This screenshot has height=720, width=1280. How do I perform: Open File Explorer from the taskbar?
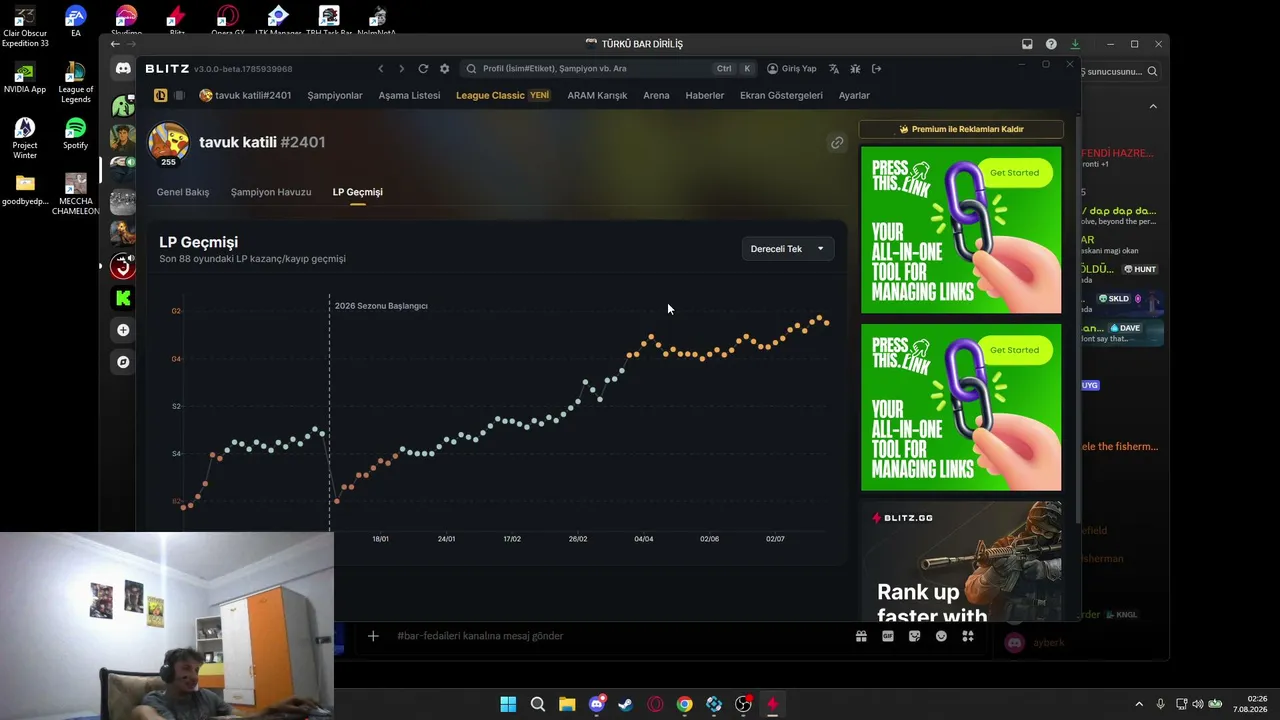tap(567, 704)
